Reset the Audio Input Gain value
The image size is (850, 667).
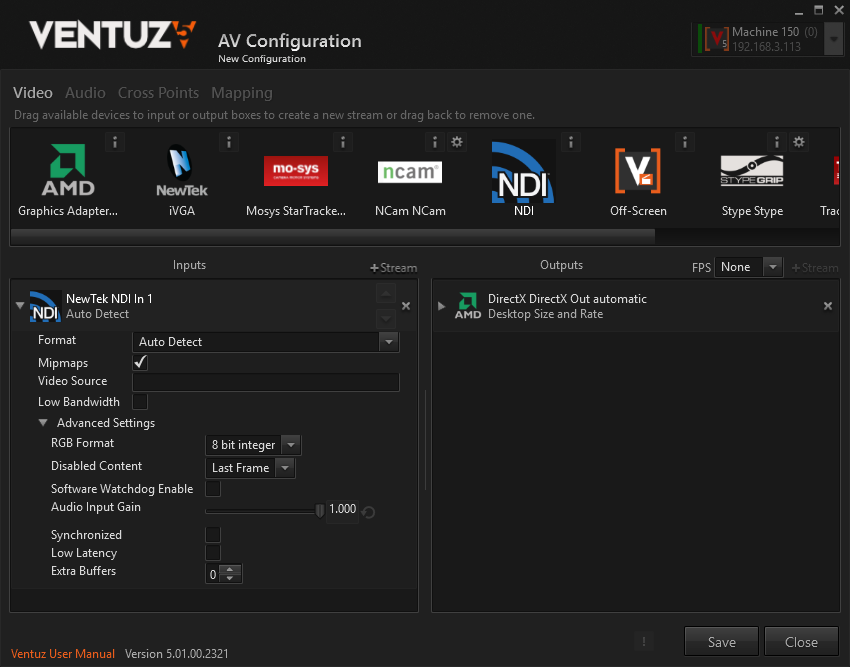tap(369, 512)
